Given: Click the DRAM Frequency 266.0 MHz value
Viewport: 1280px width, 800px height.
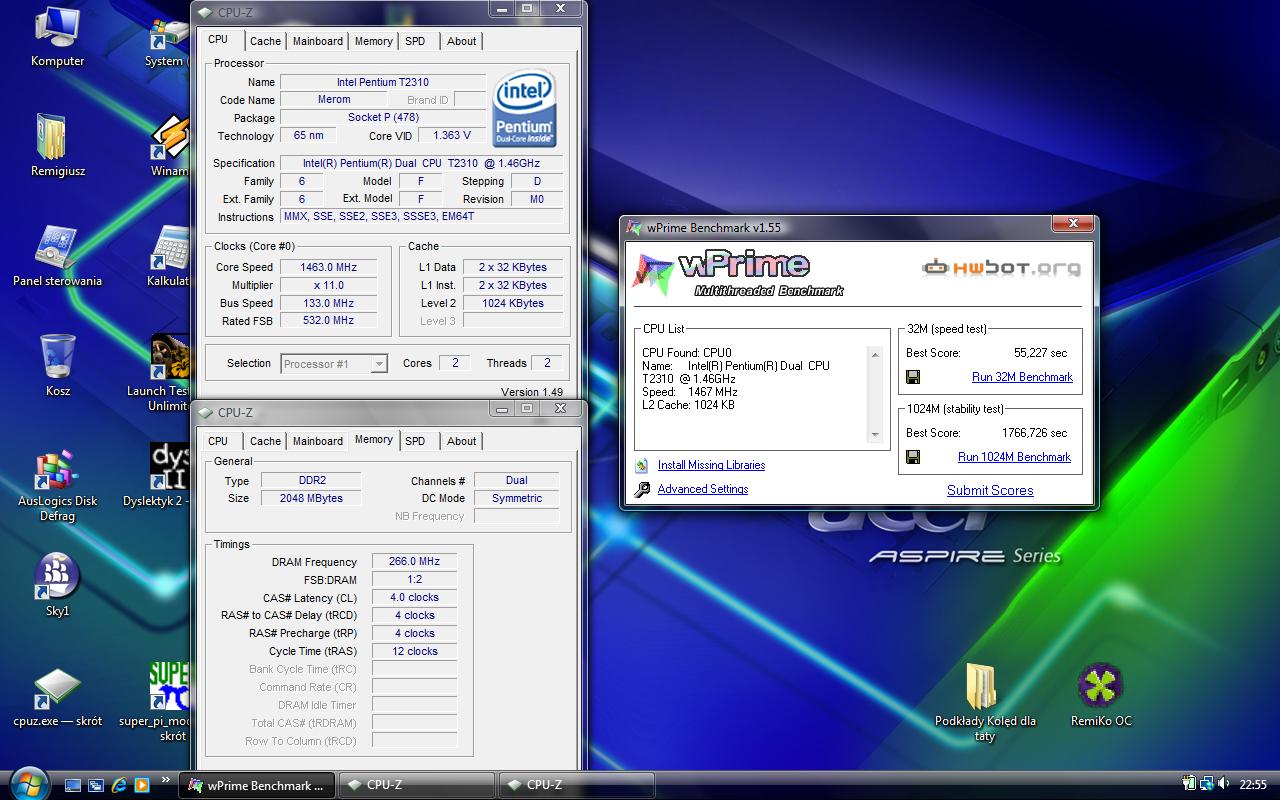Looking at the screenshot, I should (415, 562).
